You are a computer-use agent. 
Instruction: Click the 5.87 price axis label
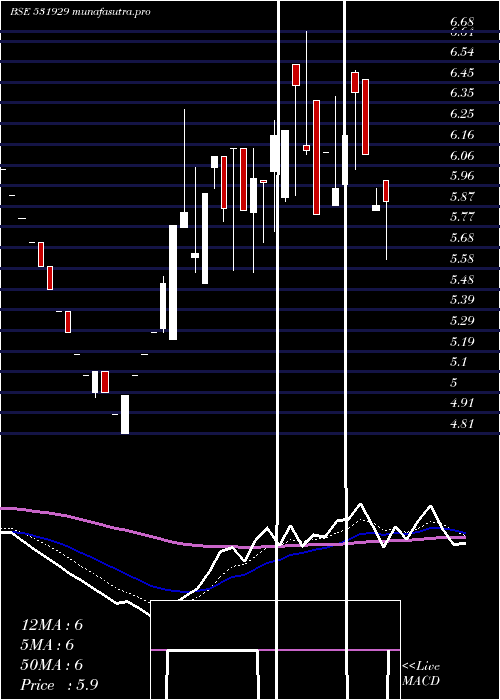click(462, 196)
